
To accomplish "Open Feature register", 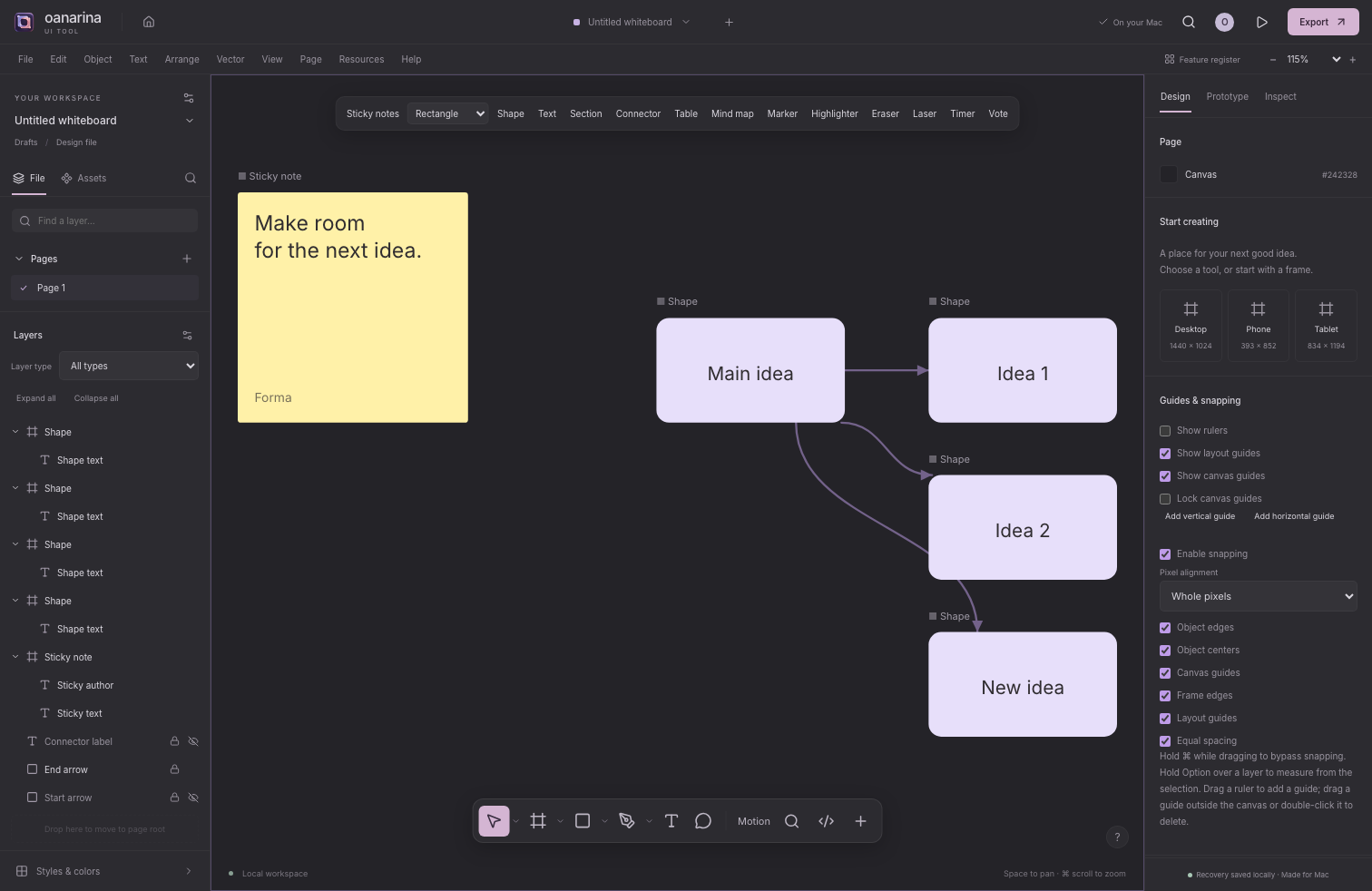I will pos(1202,59).
